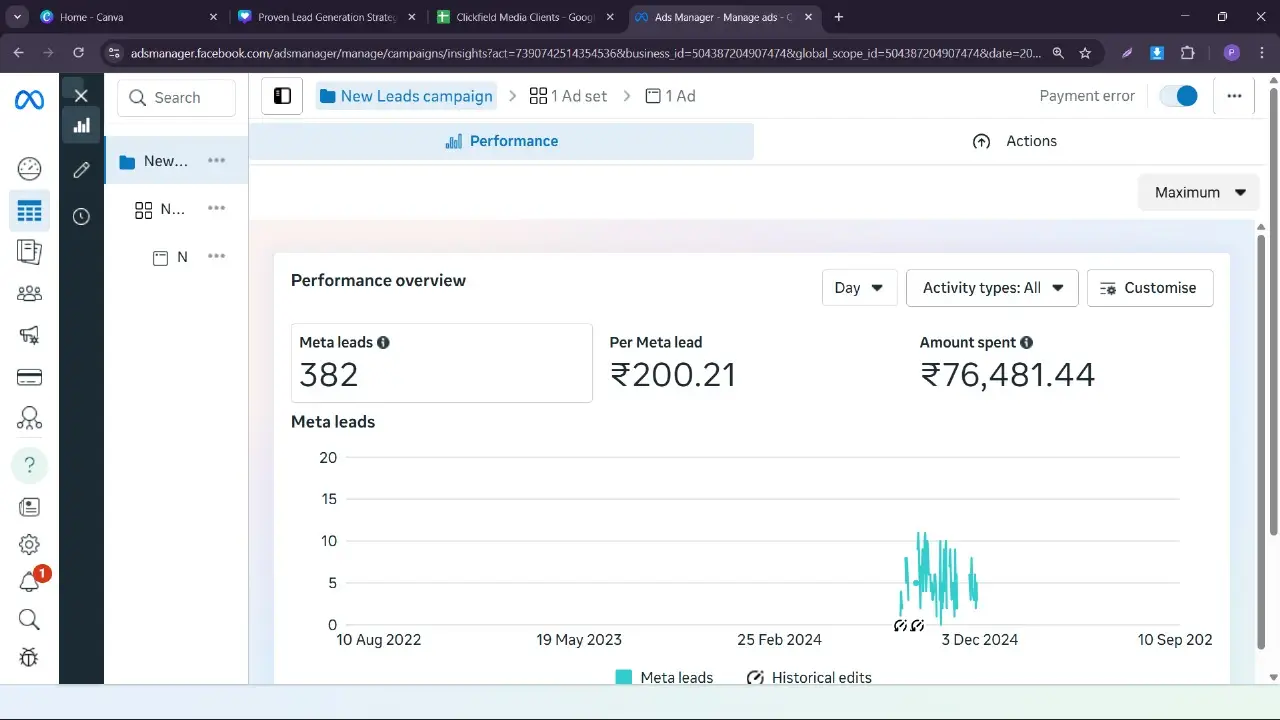Click the Billing card icon in sidebar
The image size is (1280, 720).
click(29, 377)
